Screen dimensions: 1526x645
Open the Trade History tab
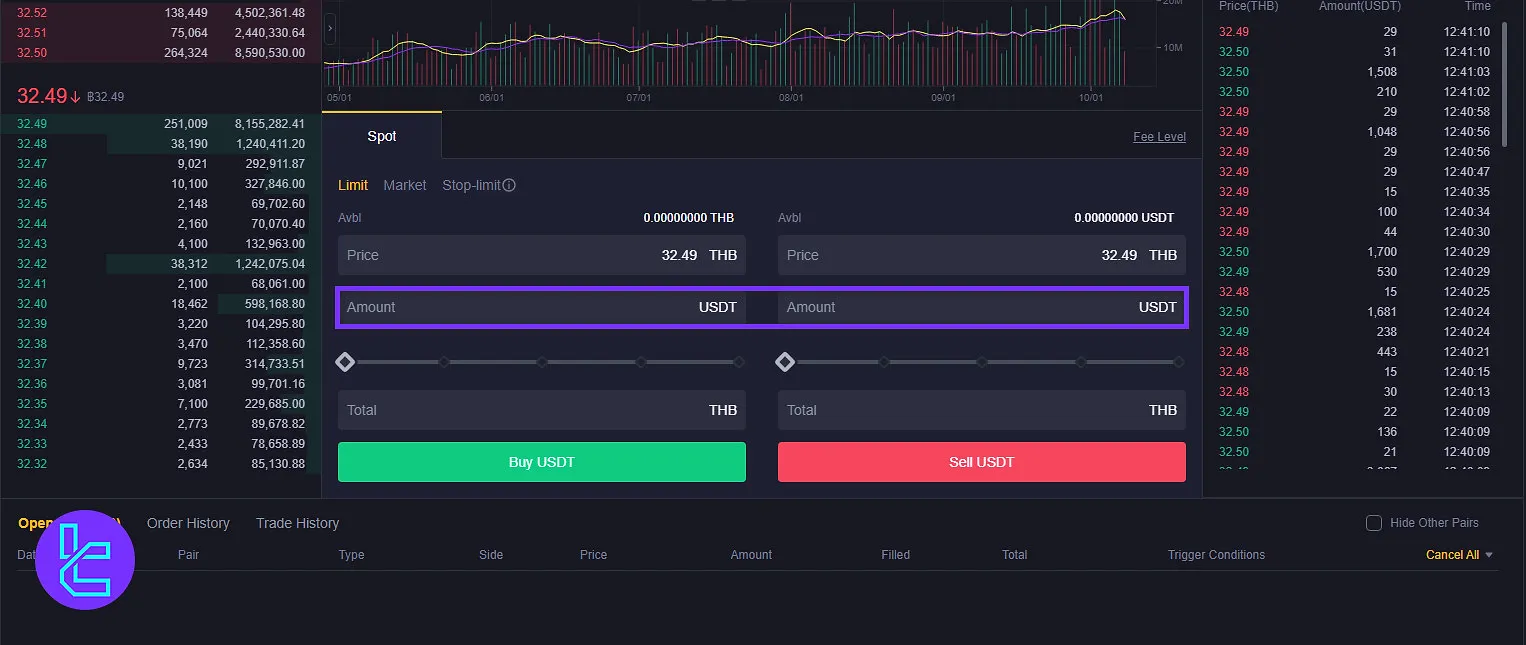click(297, 523)
